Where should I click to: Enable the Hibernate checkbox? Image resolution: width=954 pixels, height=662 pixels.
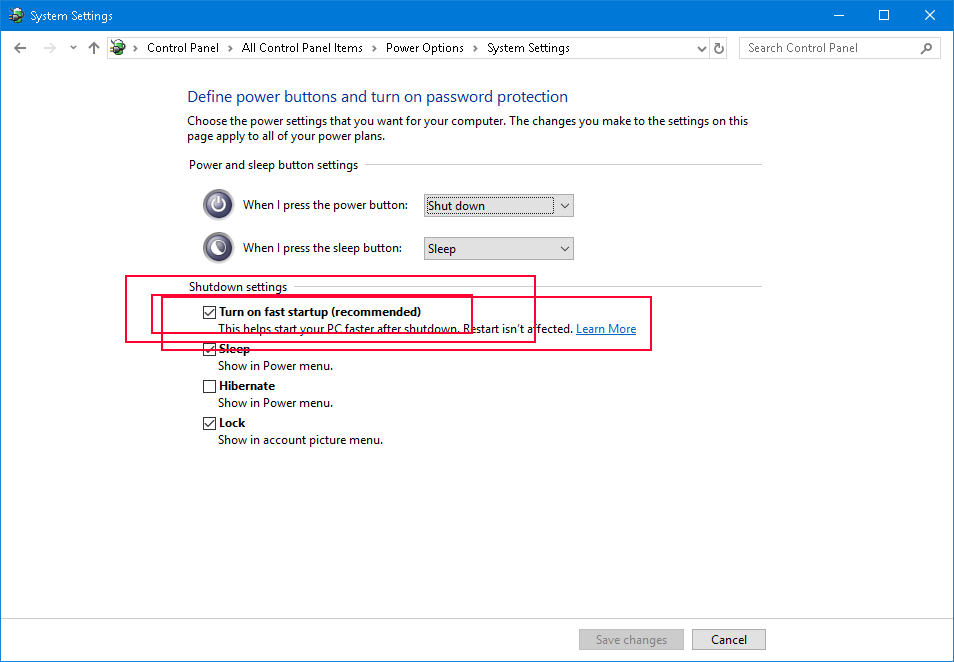pos(209,386)
